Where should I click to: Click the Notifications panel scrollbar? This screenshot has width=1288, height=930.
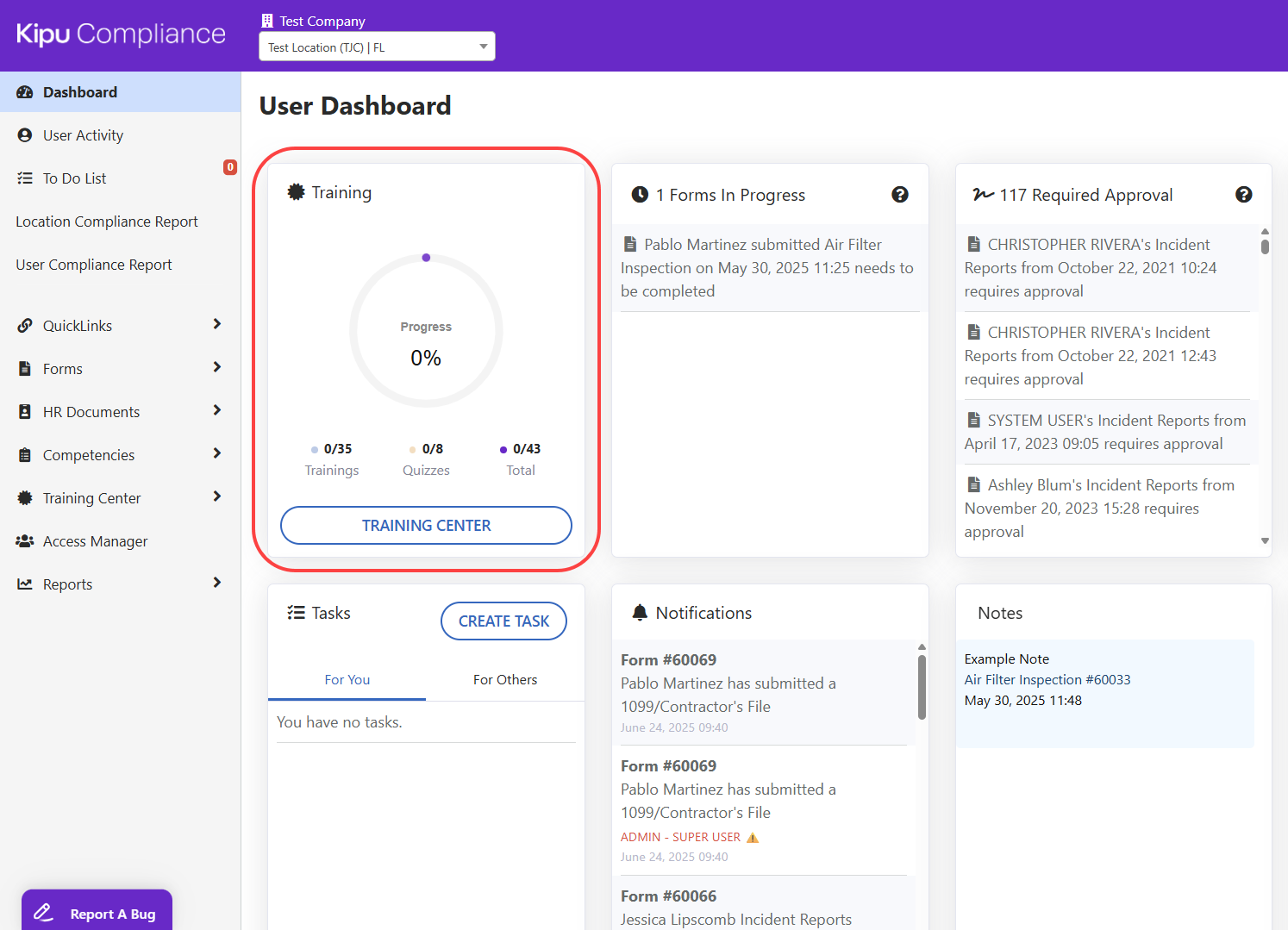(922, 686)
